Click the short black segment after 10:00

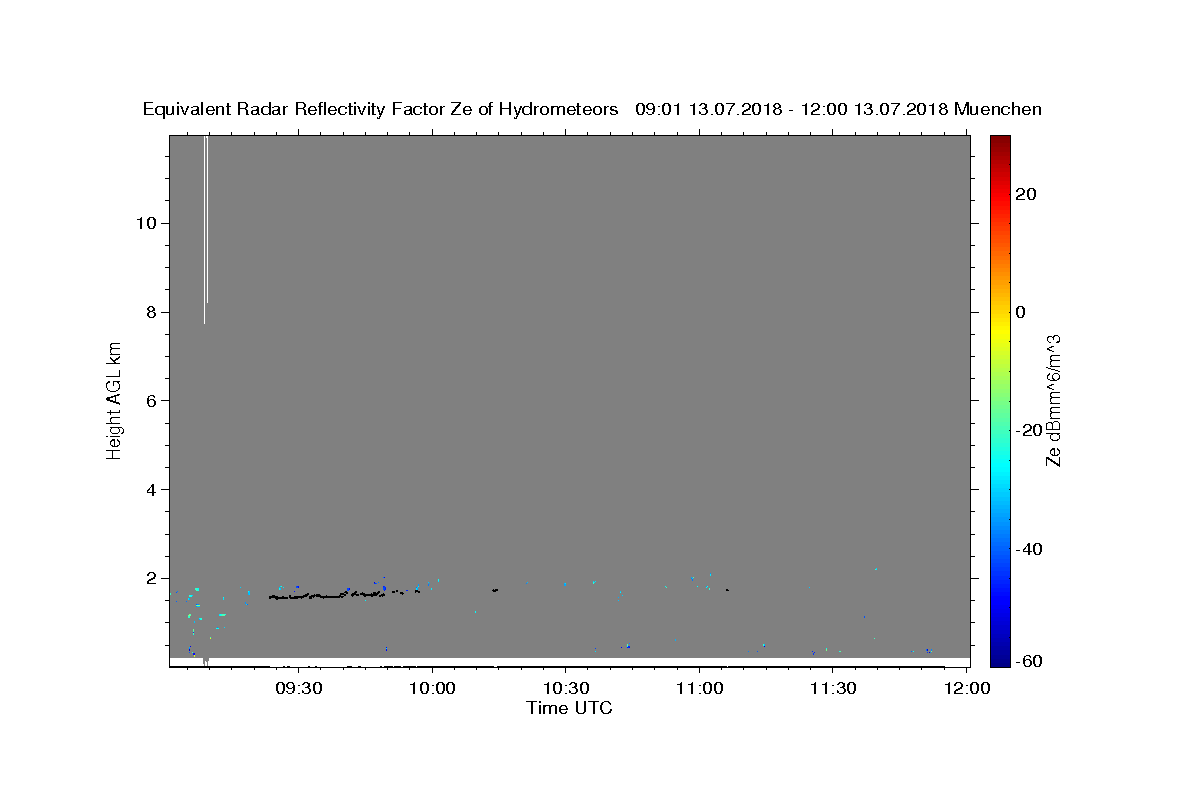pyautogui.click(x=494, y=590)
